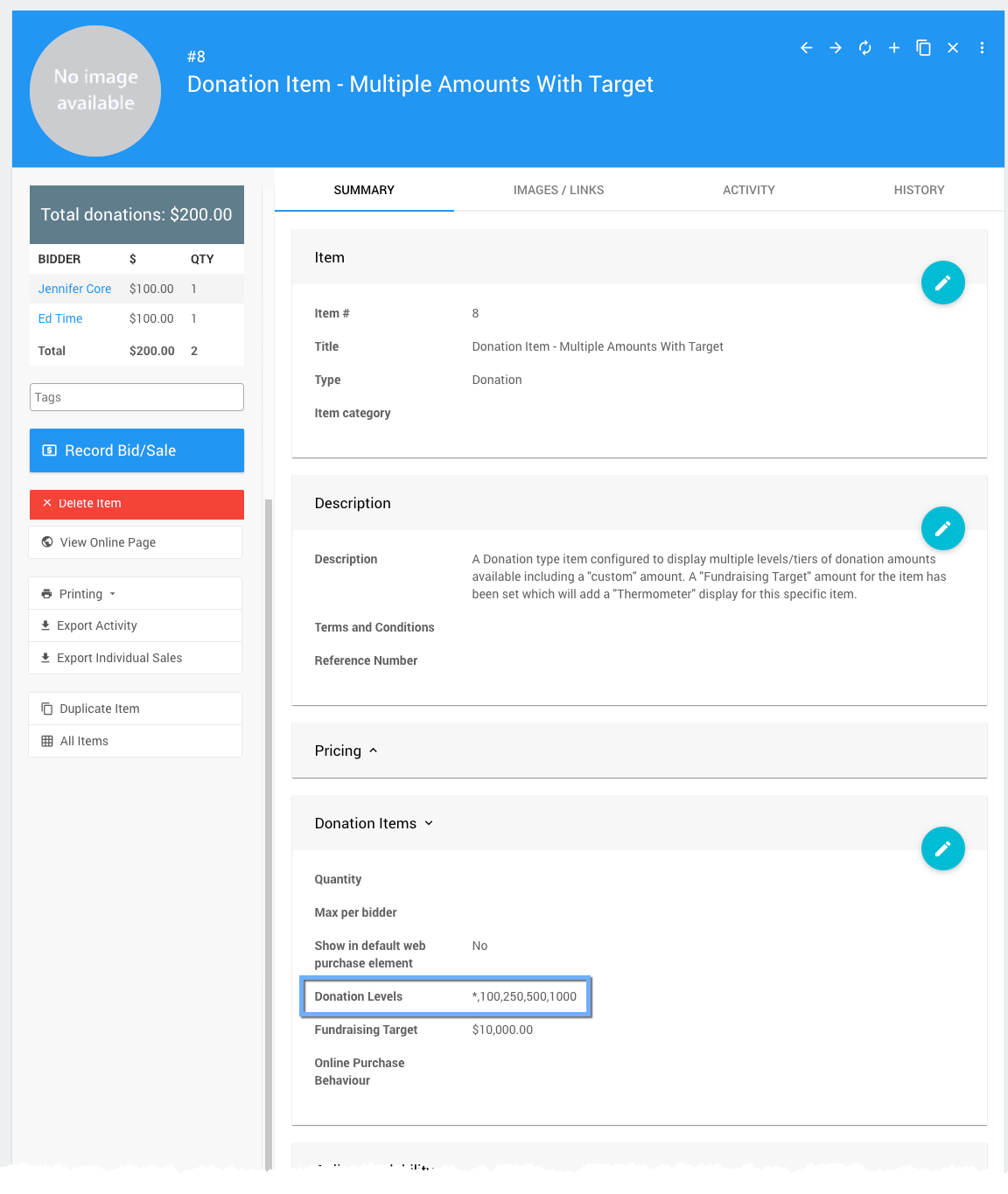Viewport: 1008px width, 1194px height.
Task: Go to next item with right arrow
Action: 836,48
